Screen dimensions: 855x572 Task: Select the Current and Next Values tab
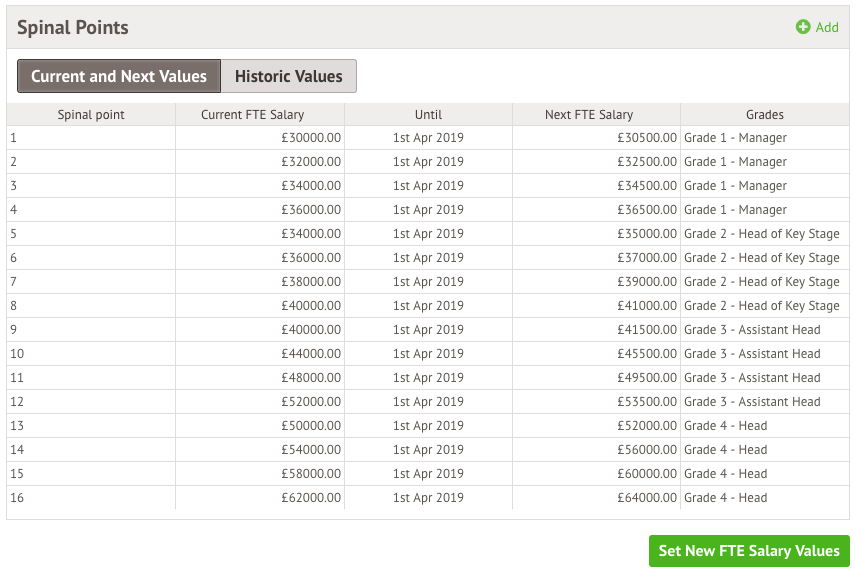(x=119, y=76)
